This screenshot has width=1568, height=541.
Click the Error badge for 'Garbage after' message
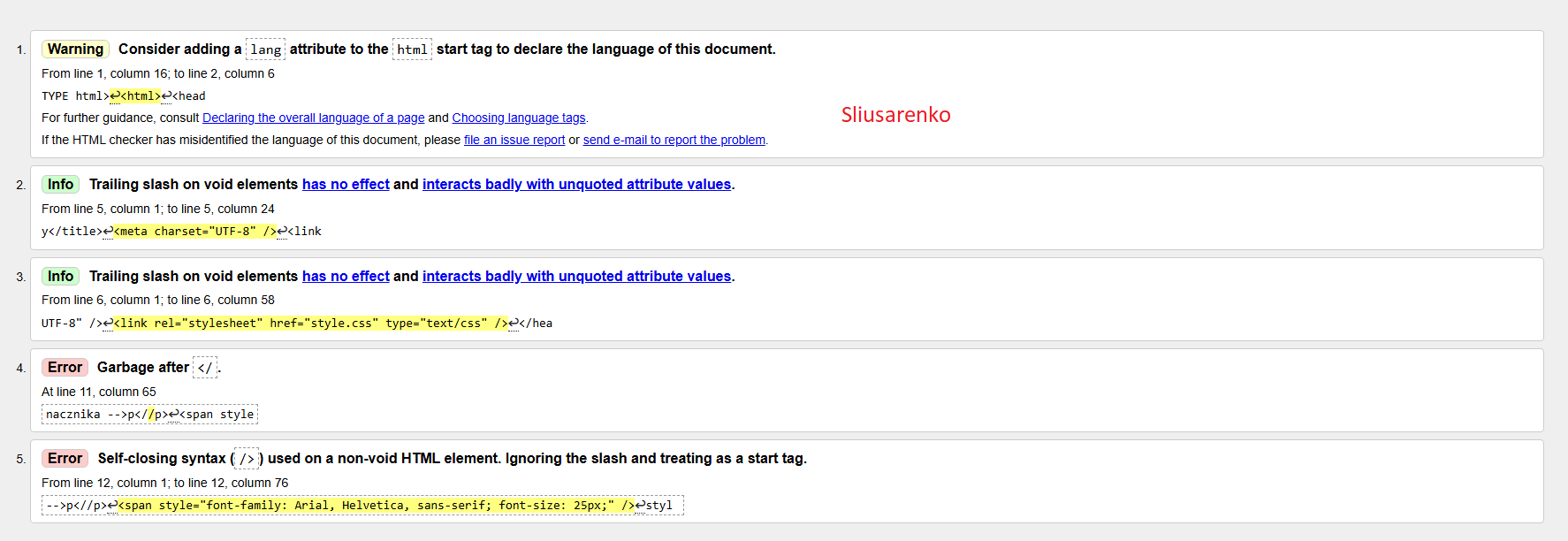(x=65, y=368)
